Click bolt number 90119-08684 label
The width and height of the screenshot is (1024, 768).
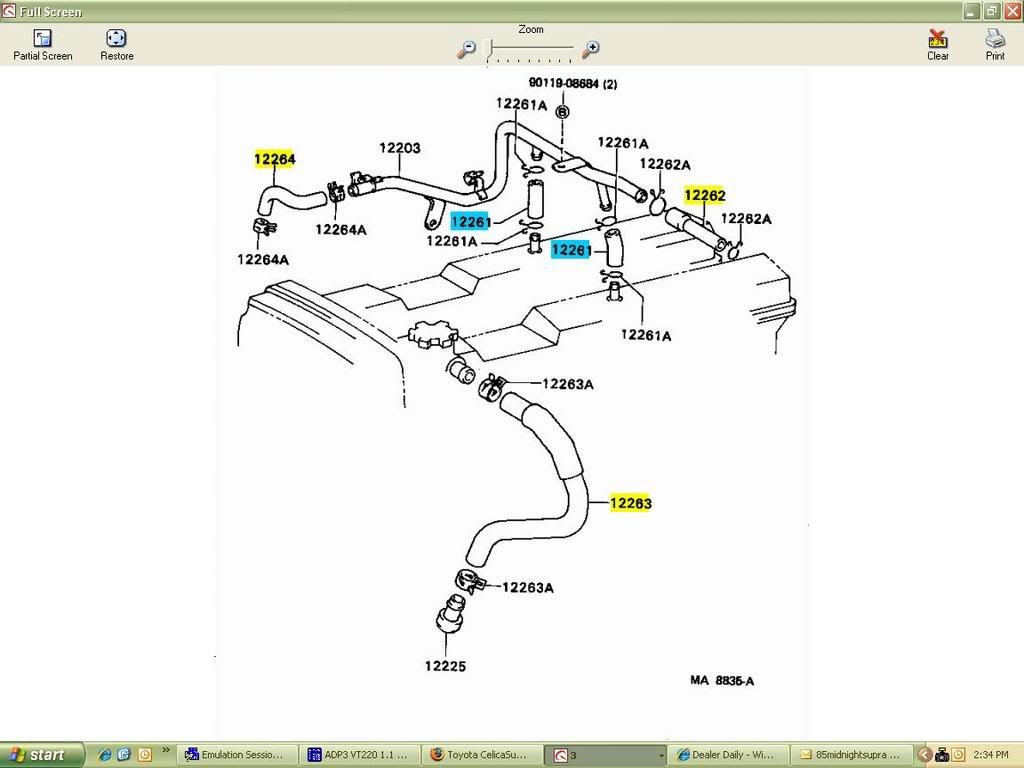point(573,84)
